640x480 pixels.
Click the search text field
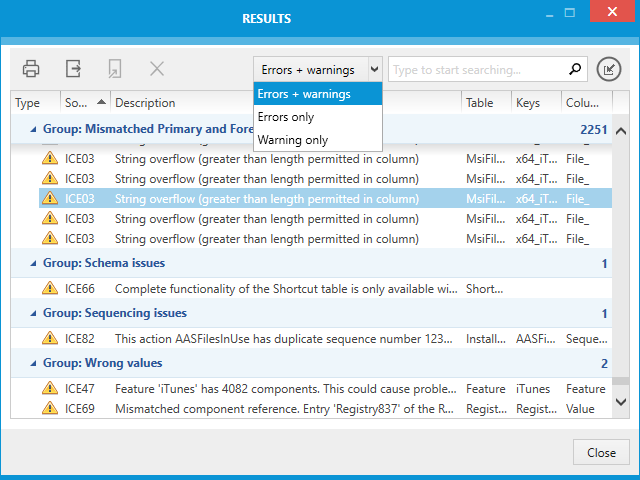pyautogui.click(x=477, y=70)
